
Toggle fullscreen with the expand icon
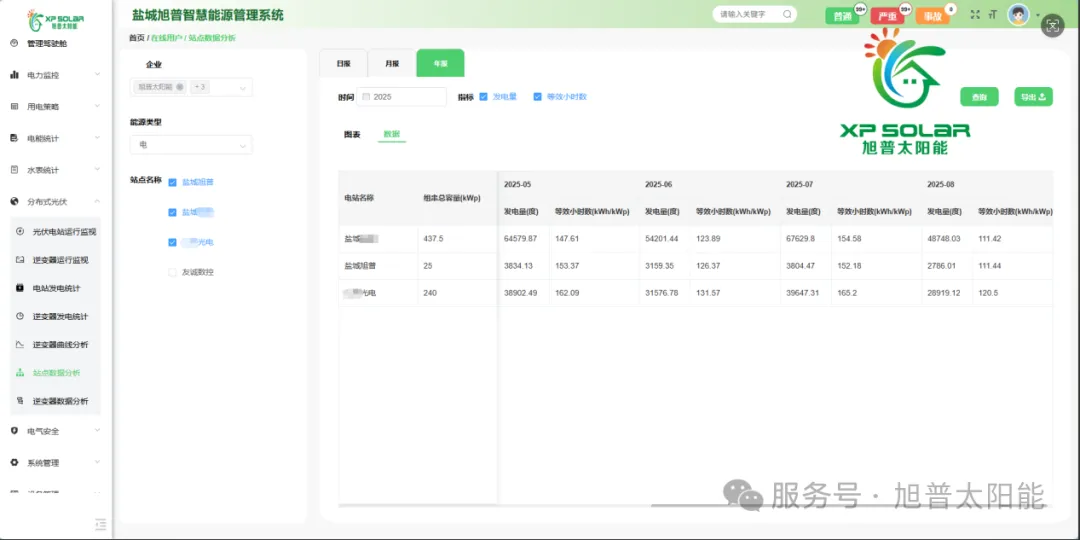click(x=975, y=15)
